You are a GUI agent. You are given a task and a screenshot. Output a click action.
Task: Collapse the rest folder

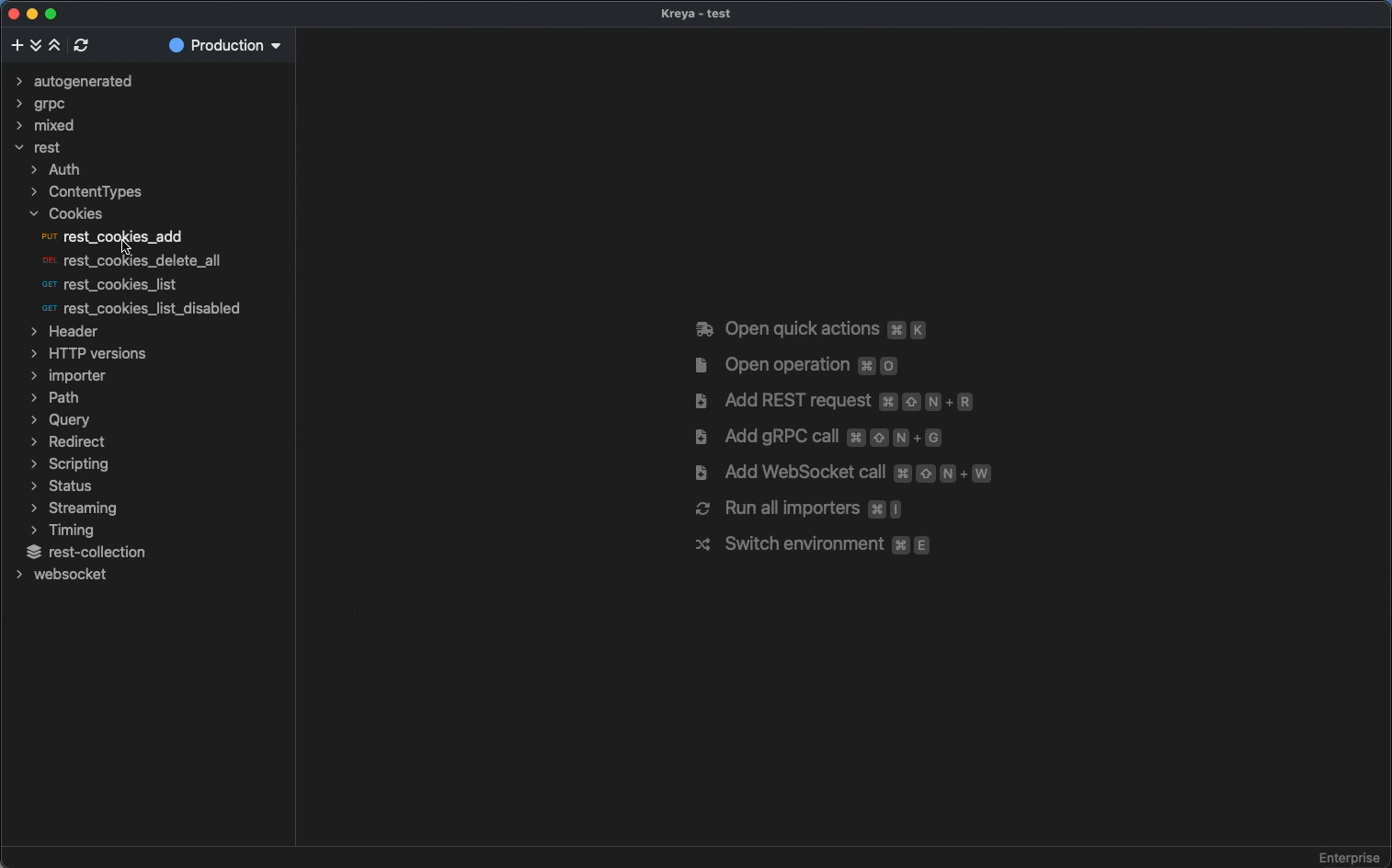[x=19, y=147]
